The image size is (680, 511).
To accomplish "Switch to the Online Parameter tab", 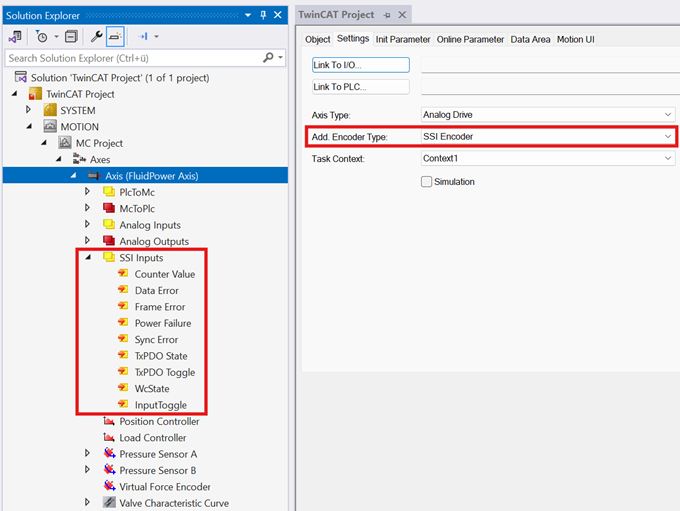I will point(470,39).
